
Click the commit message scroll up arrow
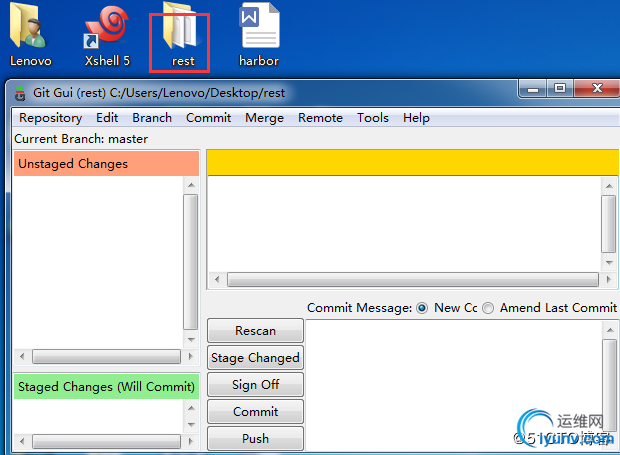610,330
